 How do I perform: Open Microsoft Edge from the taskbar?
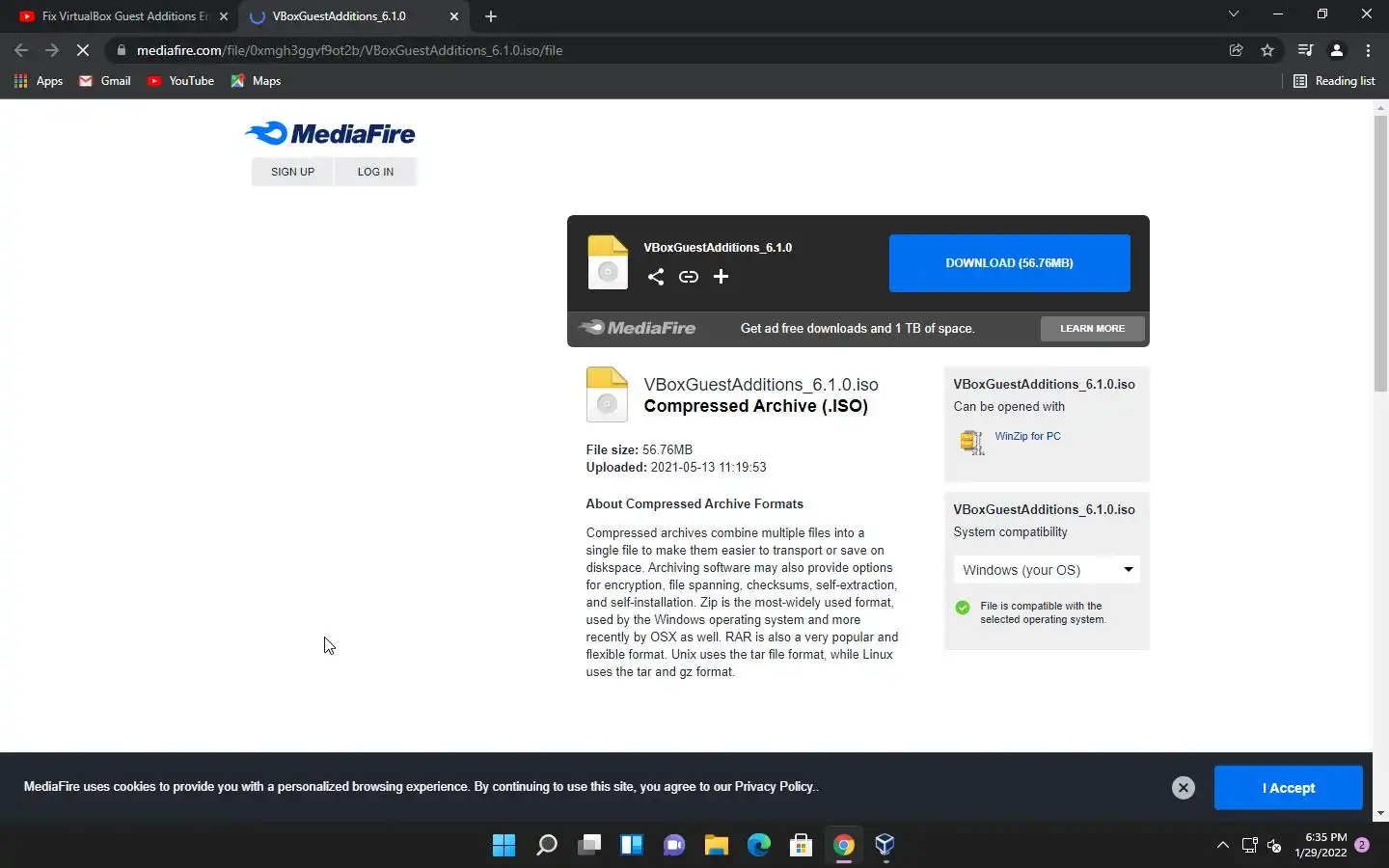tap(759, 846)
